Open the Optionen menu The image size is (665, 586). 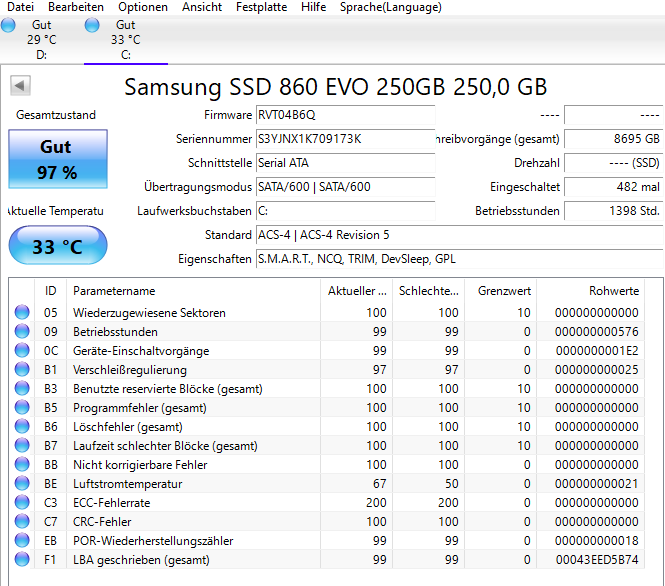click(x=143, y=7)
